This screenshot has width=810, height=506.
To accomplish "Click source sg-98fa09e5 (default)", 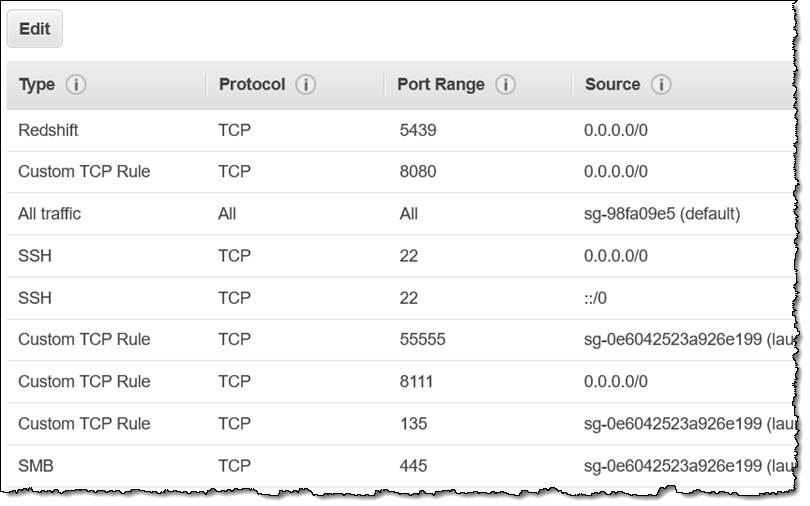I will coord(662,214).
